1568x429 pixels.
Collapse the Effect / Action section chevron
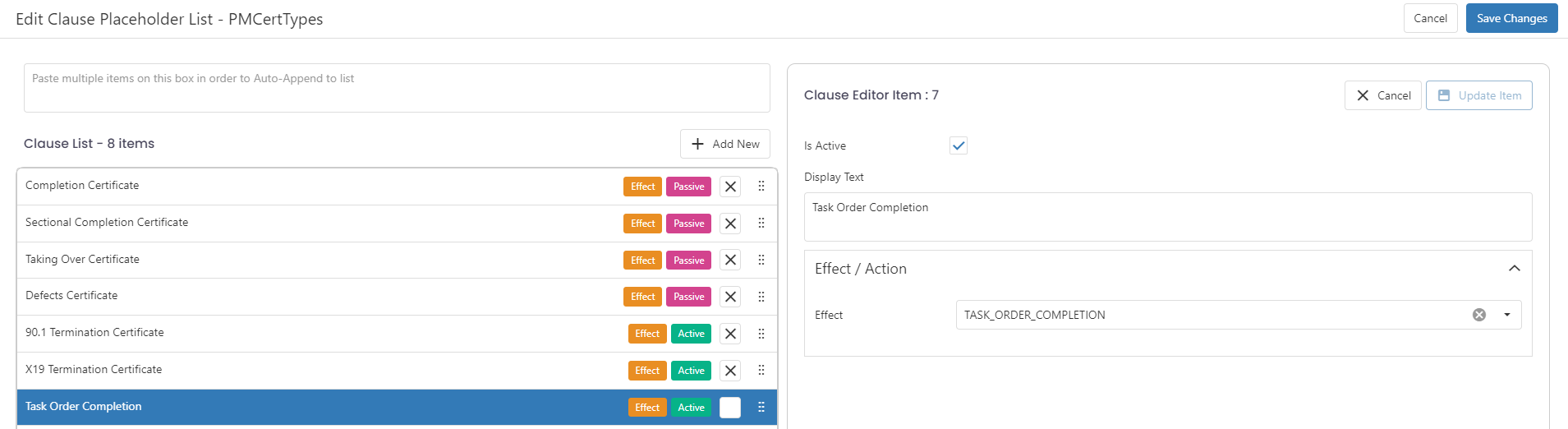tap(1515, 269)
